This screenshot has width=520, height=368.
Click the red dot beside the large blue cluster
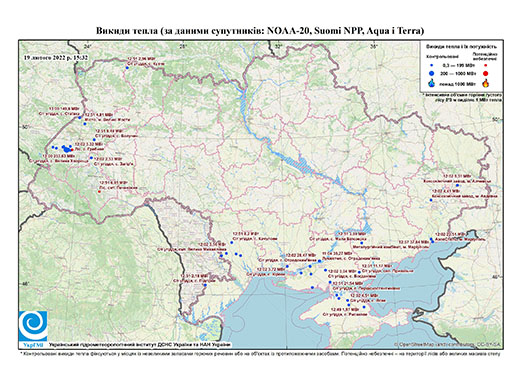click(72, 149)
